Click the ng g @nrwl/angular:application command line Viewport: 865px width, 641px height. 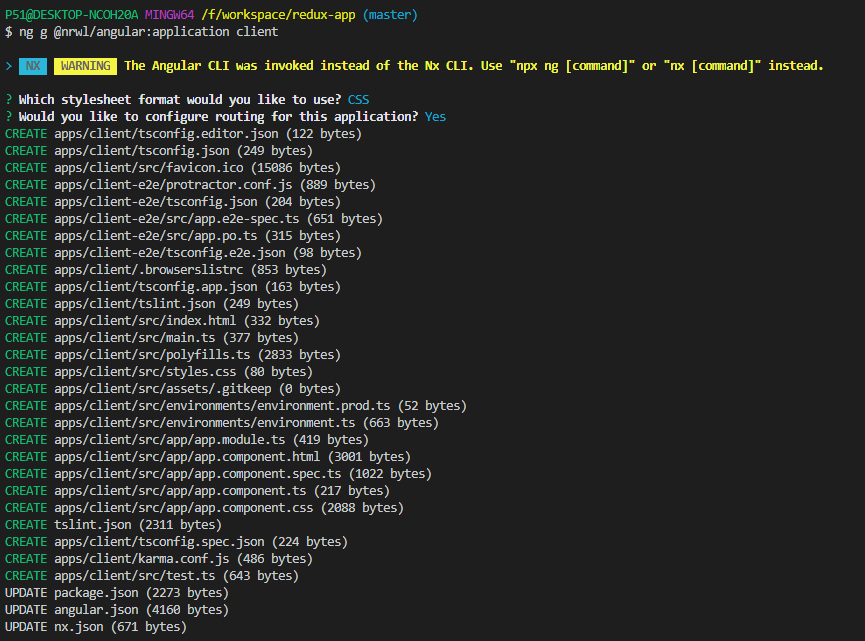[148, 32]
